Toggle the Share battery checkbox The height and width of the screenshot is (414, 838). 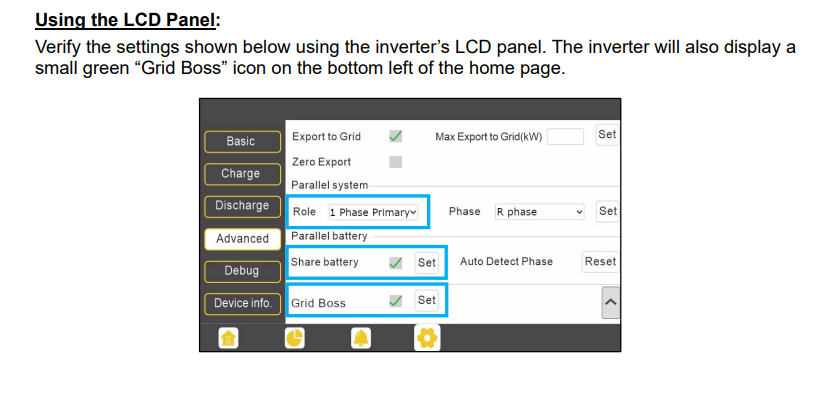pyautogui.click(x=395, y=263)
